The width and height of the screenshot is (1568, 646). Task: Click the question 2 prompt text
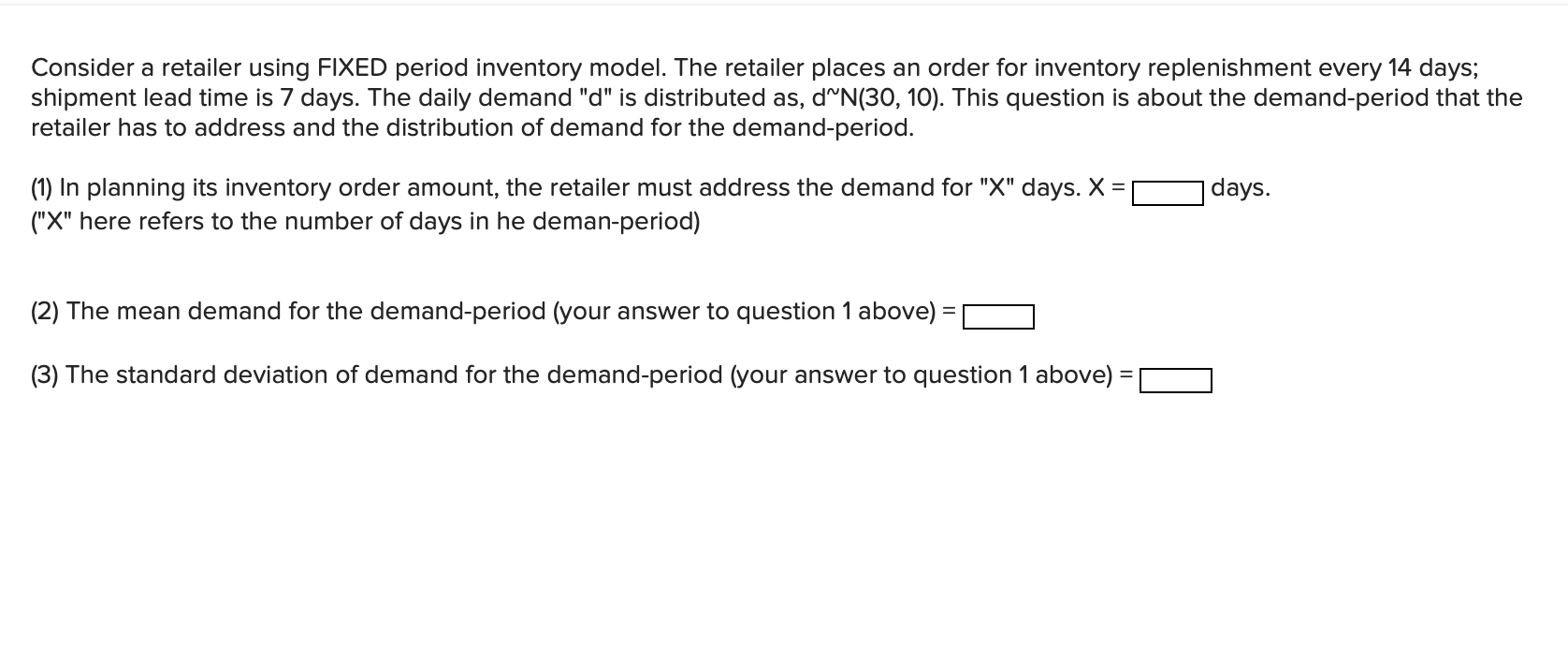(x=486, y=311)
